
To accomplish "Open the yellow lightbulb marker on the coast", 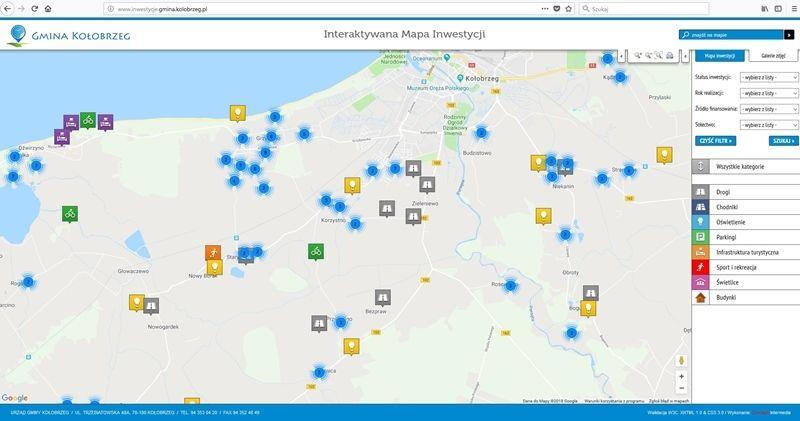I will [238, 113].
